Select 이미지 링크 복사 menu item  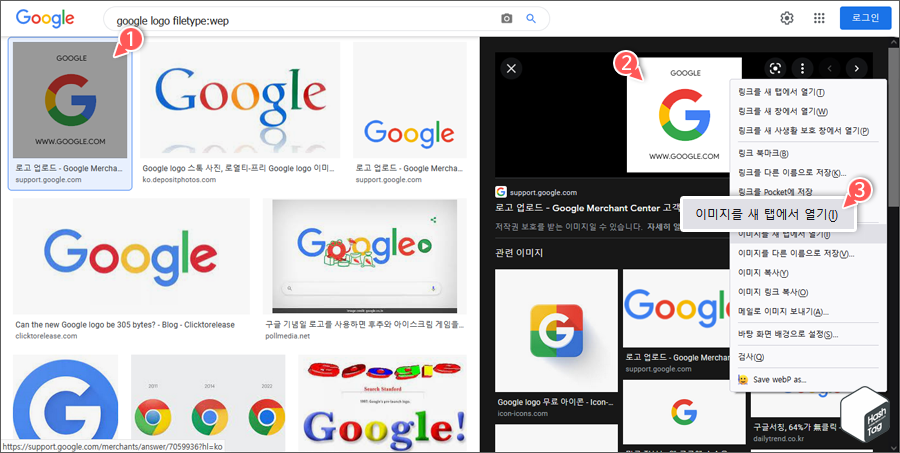pos(809,292)
